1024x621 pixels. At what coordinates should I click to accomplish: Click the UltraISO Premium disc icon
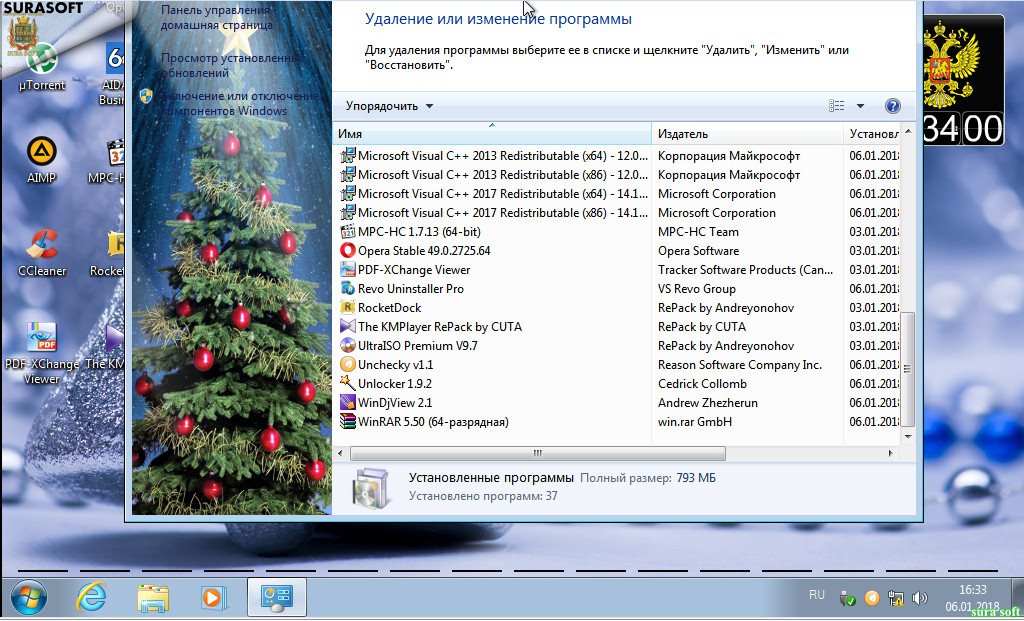[x=348, y=345]
